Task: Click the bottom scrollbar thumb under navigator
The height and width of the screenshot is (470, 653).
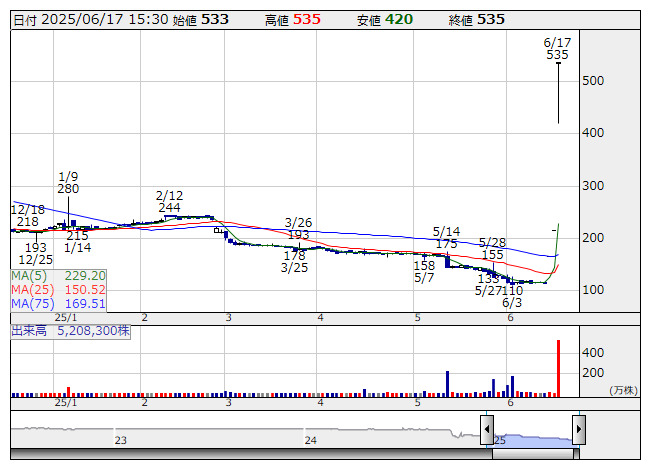Action: pos(532,455)
